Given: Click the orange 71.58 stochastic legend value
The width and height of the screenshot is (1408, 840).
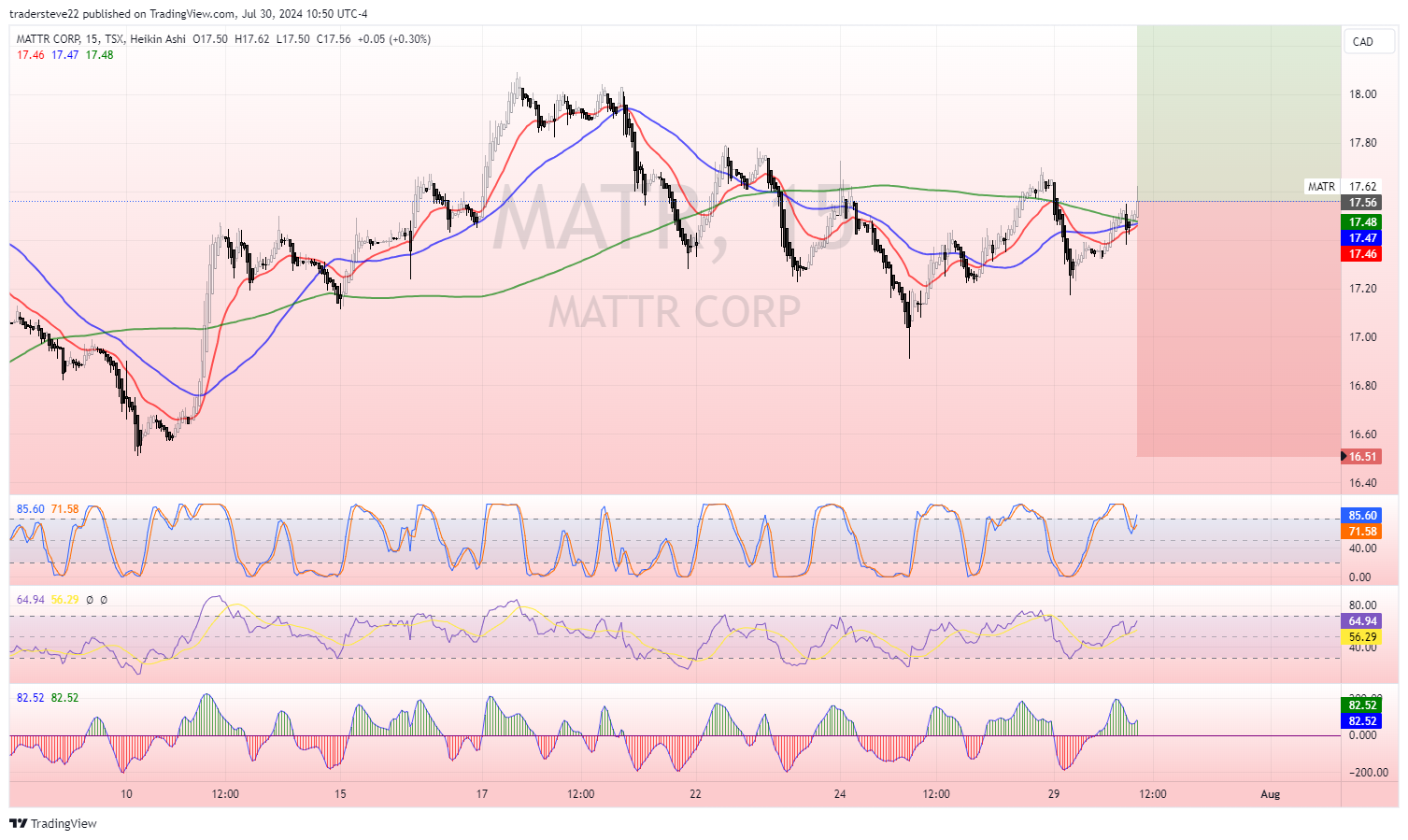Looking at the screenshot, I should click(64, 509).
